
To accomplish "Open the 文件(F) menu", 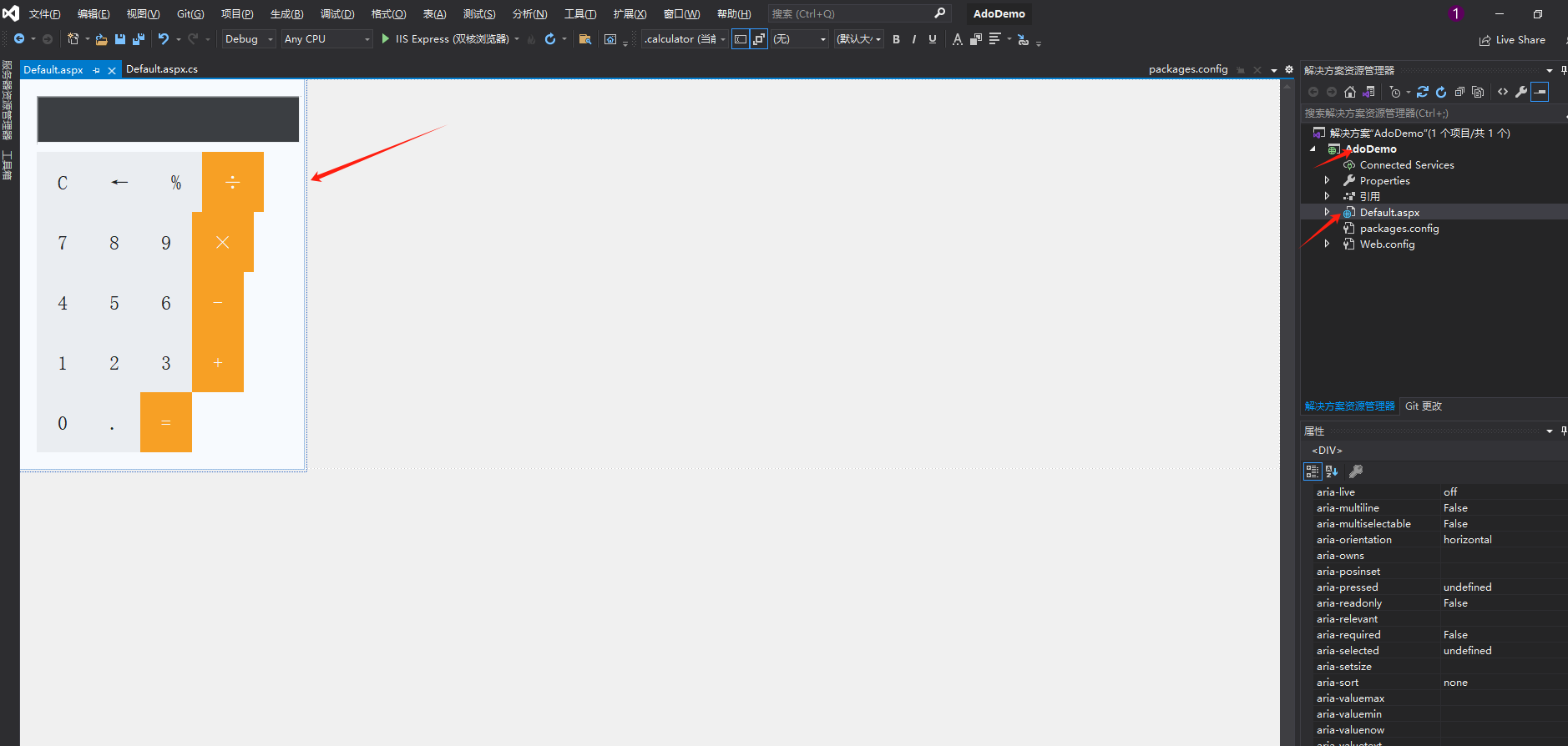I will click(44, 13).
